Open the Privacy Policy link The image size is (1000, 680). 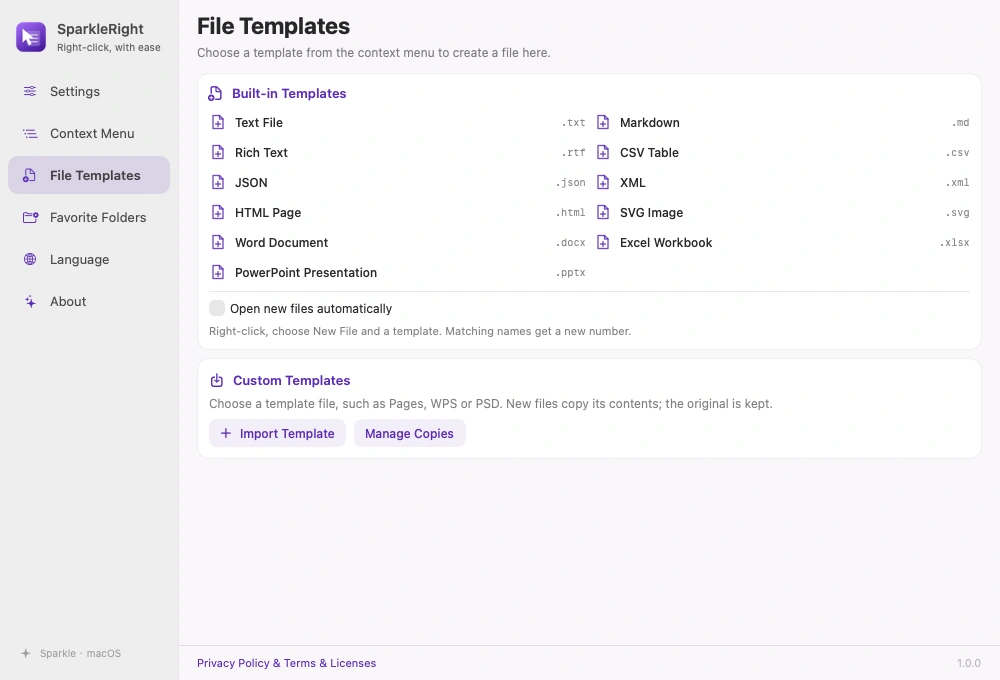(233, 663)
